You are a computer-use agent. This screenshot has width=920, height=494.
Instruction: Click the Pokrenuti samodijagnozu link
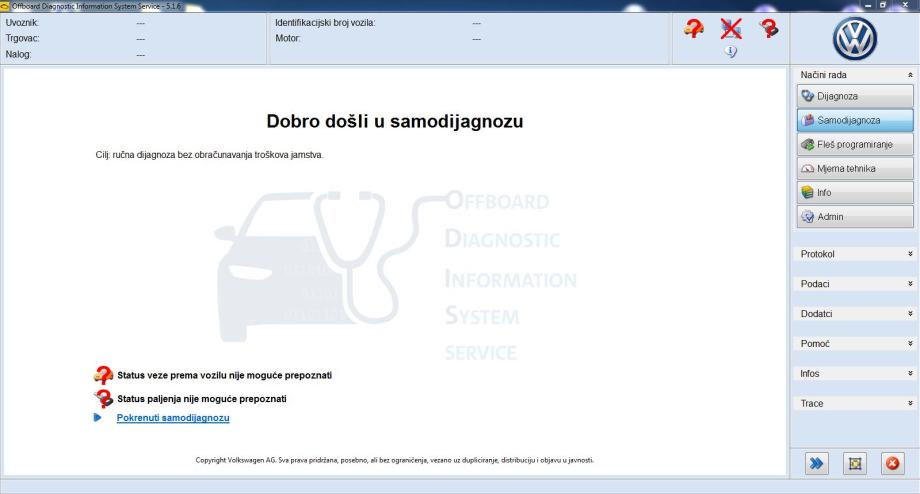pyautogui.click(x=173, y=418)
